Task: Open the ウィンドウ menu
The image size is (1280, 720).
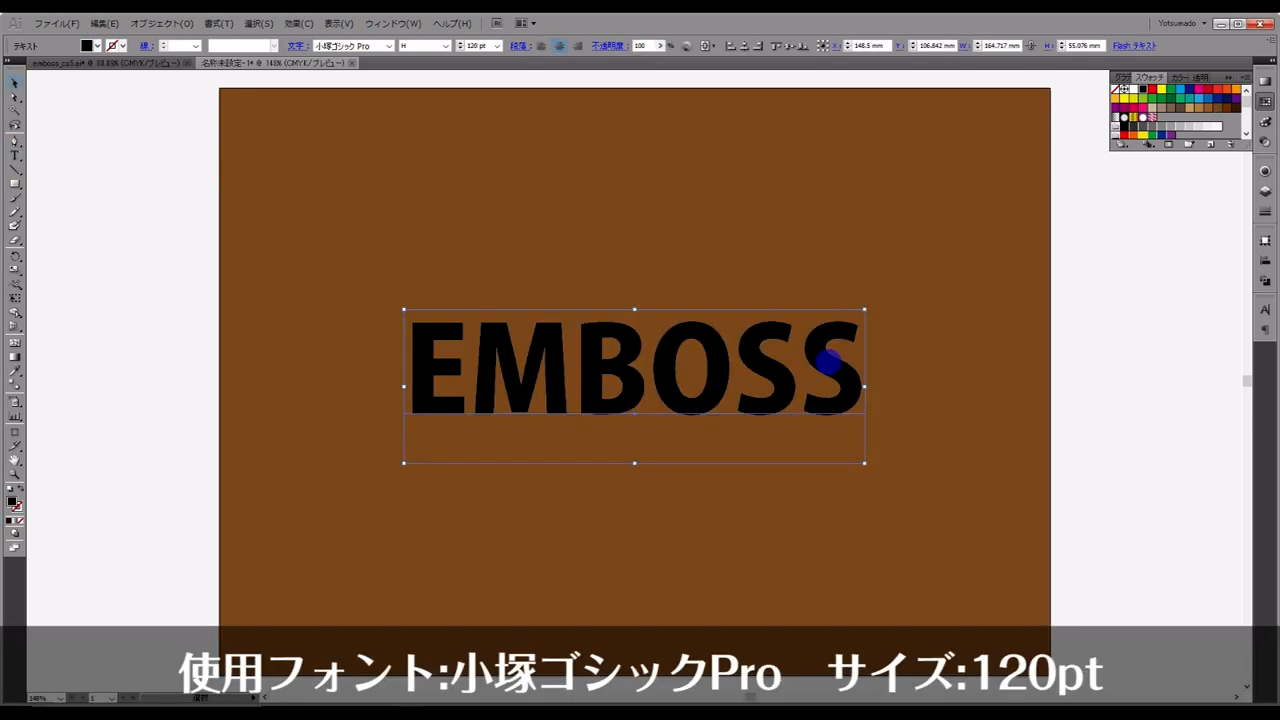Action: (392, 23)
